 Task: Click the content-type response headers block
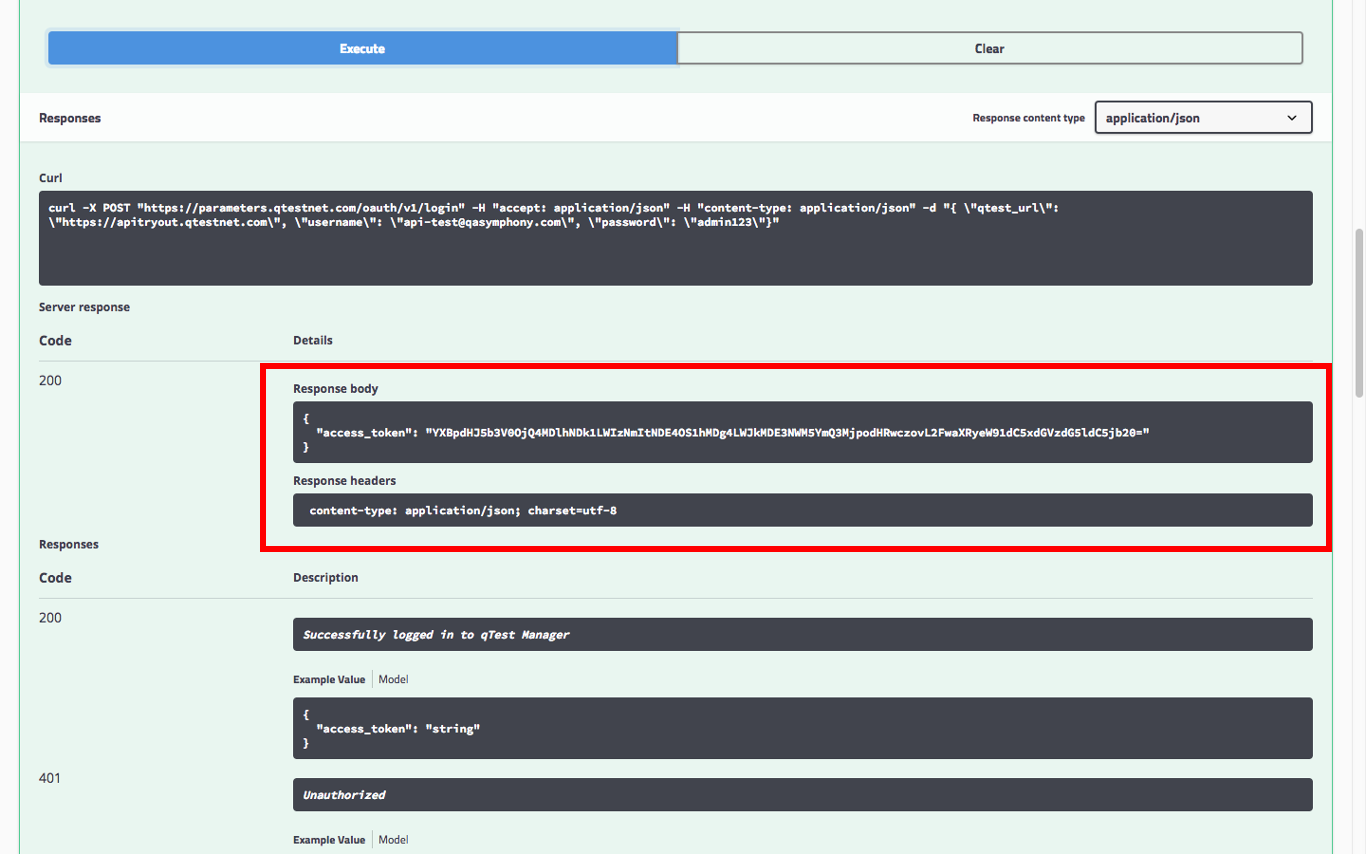tap(801, 510)
